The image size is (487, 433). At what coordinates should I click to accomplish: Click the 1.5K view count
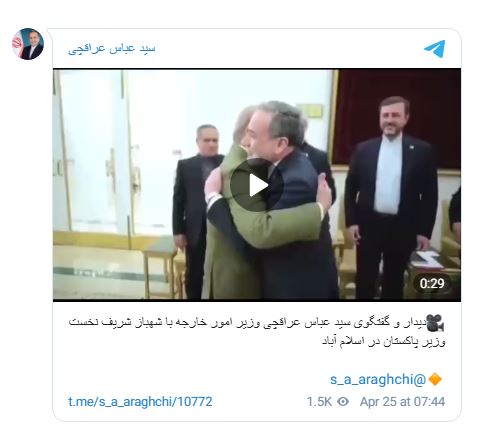319,402
